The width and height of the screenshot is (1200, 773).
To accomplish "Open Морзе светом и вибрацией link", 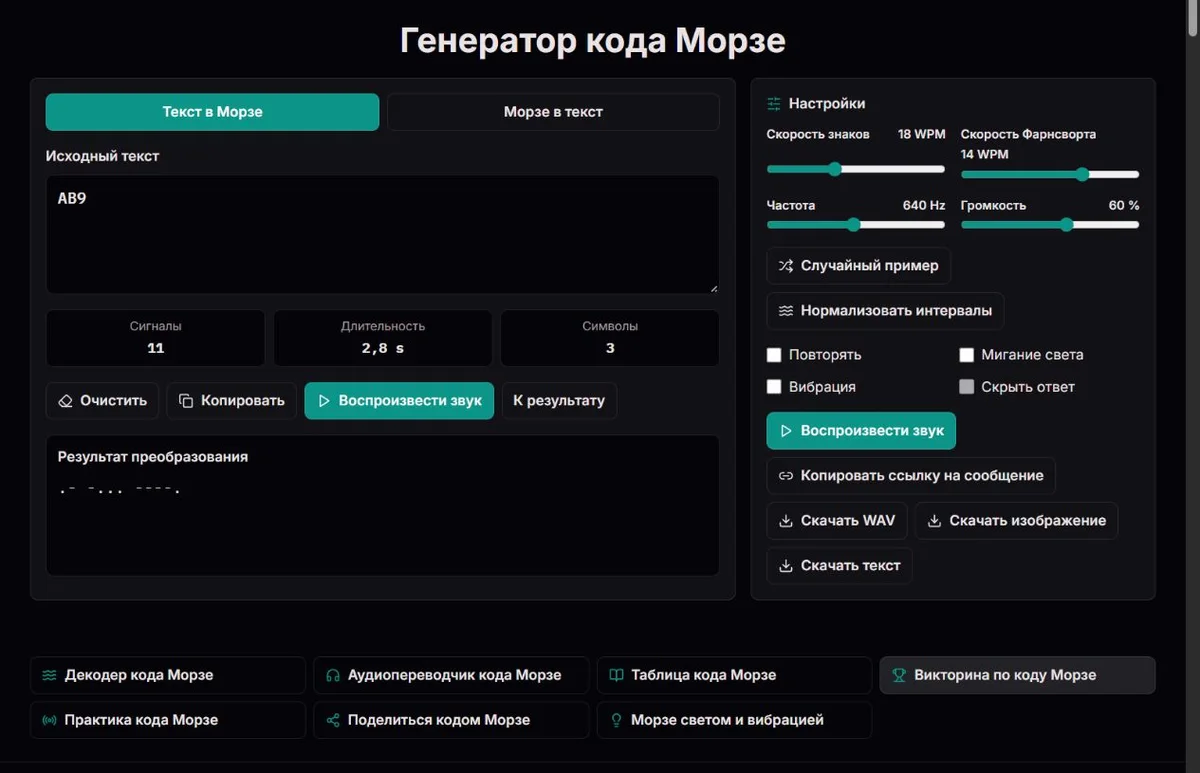I will 734,720.
